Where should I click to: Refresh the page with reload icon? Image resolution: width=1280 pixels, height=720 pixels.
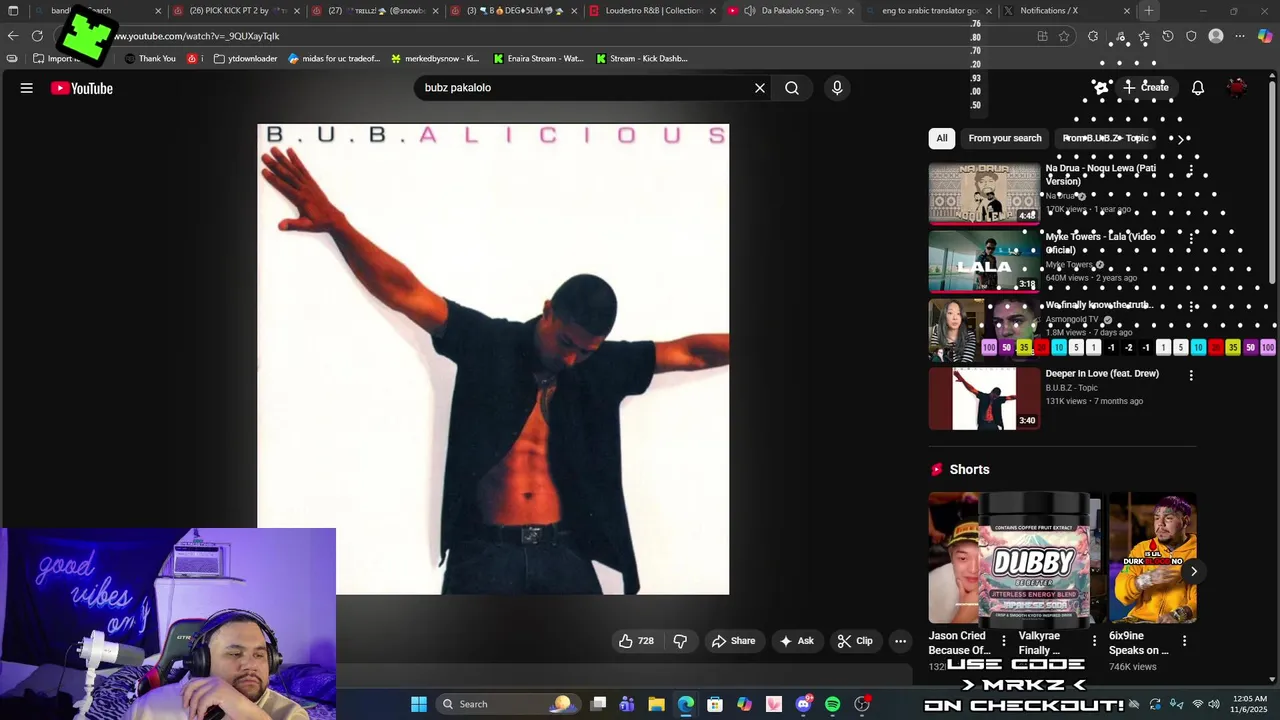pos(37,36)
